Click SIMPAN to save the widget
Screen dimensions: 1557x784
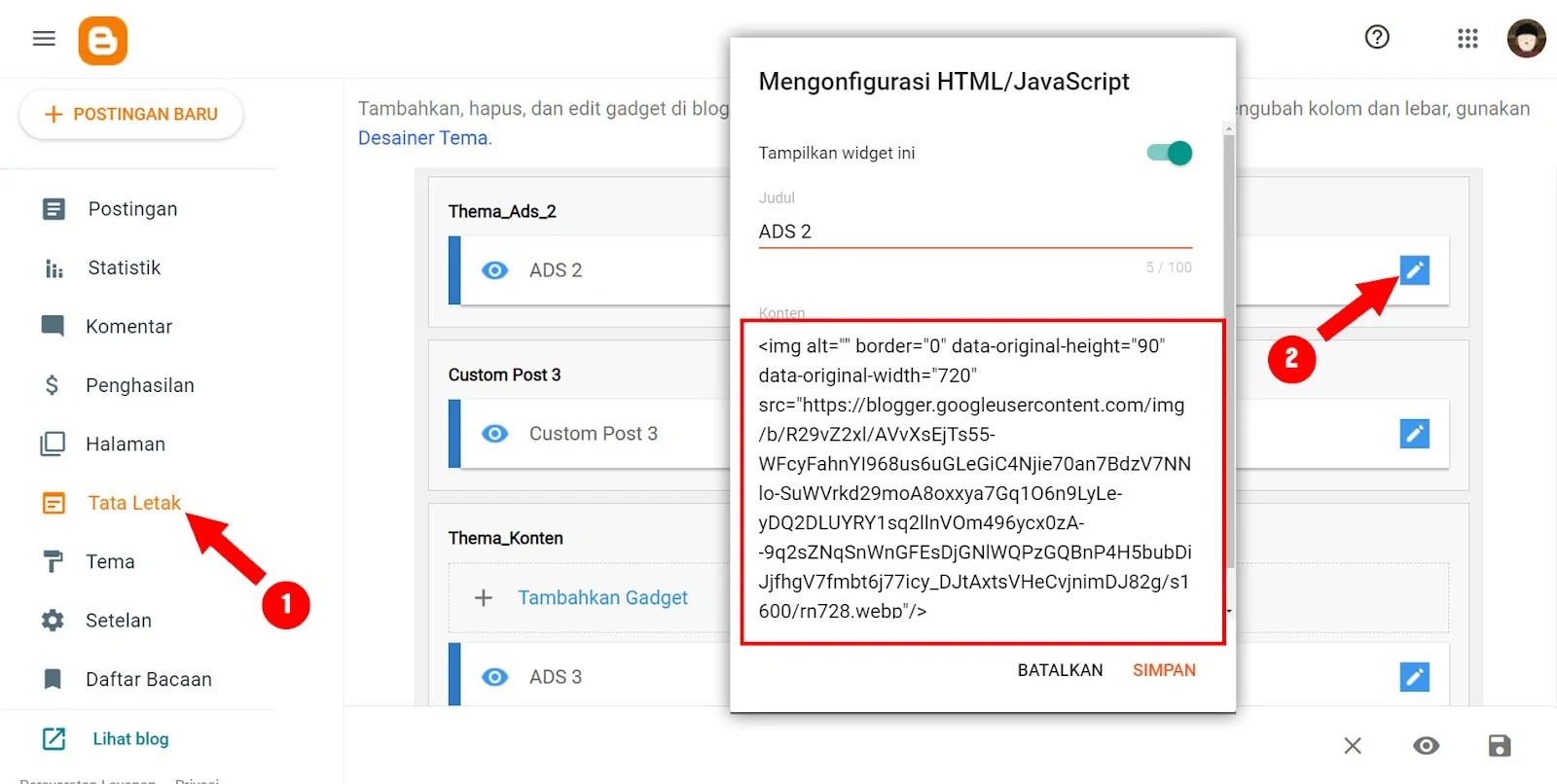pos(1164,670)
